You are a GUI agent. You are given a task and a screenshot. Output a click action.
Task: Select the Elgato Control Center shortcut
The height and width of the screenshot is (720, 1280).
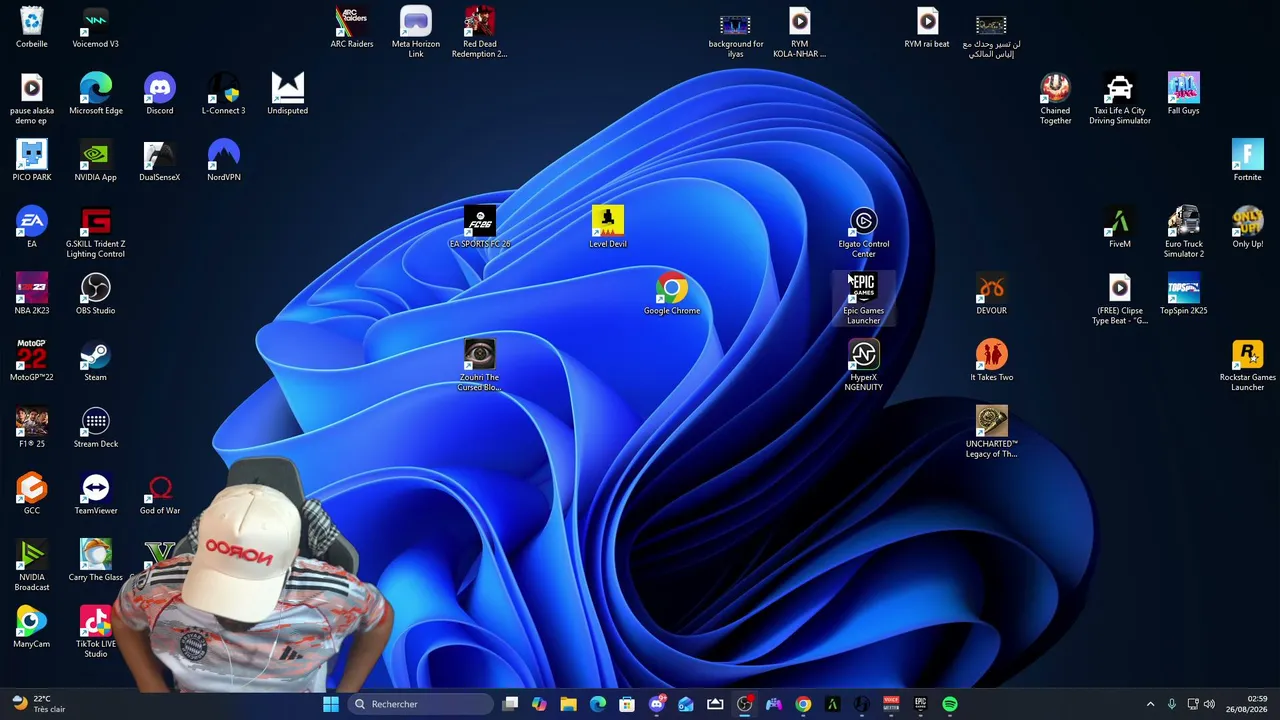click(x=864, y=233)
